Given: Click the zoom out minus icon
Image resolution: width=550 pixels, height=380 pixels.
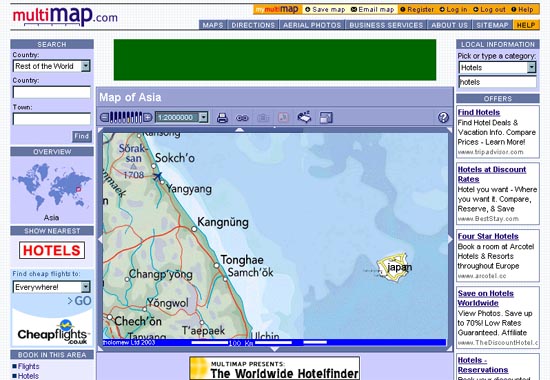Looking at the screenshot, I should coord(104,118).
